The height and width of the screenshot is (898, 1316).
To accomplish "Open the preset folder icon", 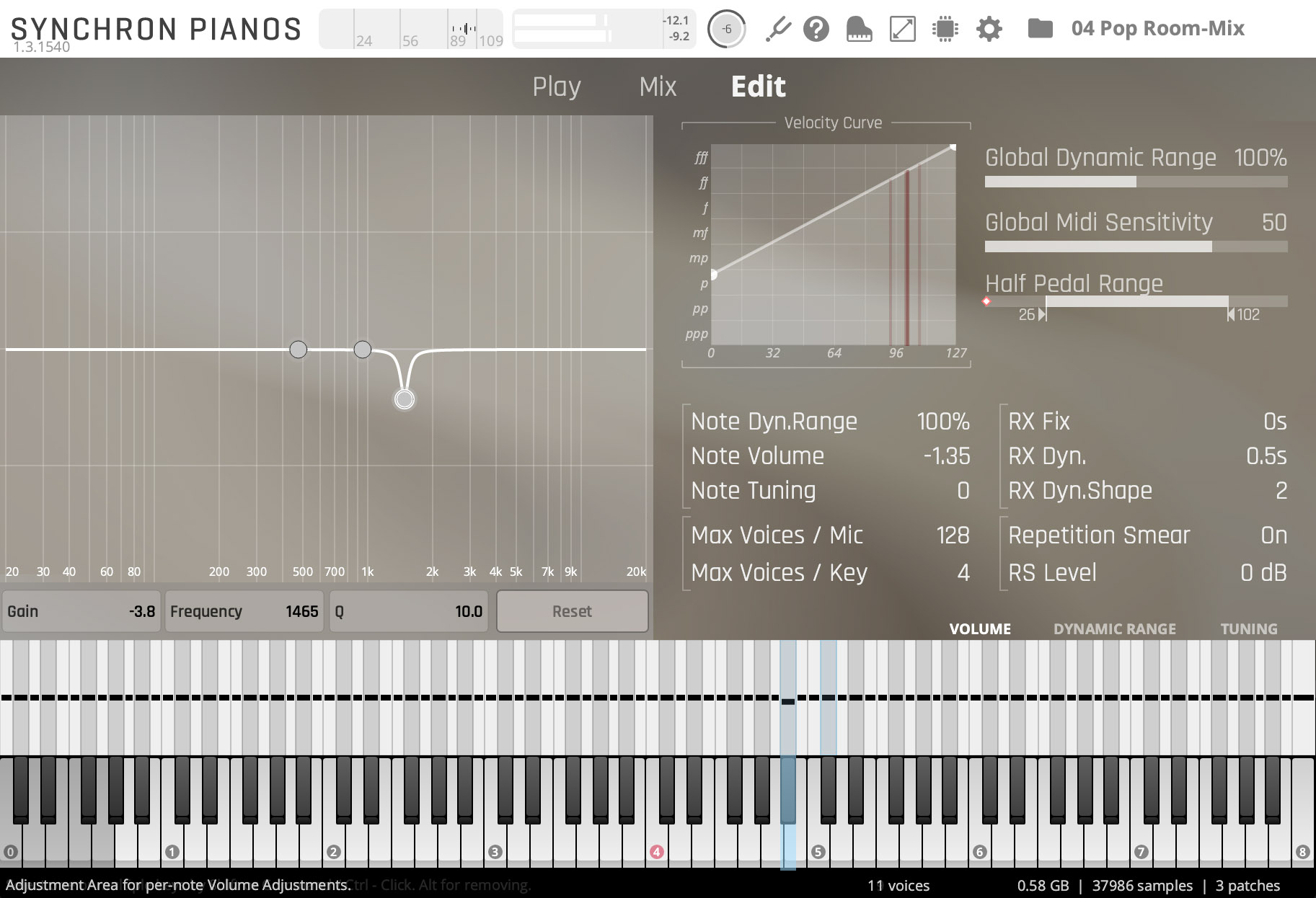I will pyautogui.click(x=1040, y=29).
